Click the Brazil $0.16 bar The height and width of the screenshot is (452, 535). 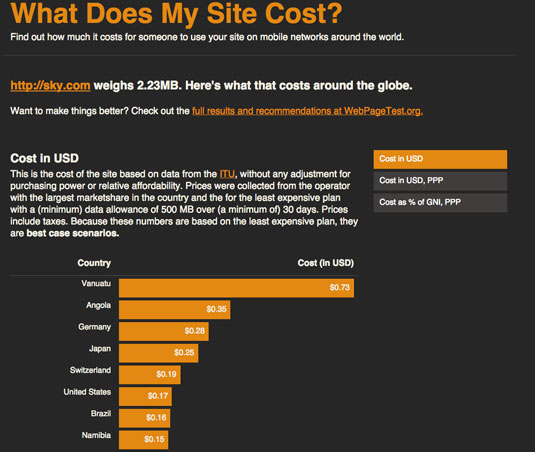(x=144, y=418)
